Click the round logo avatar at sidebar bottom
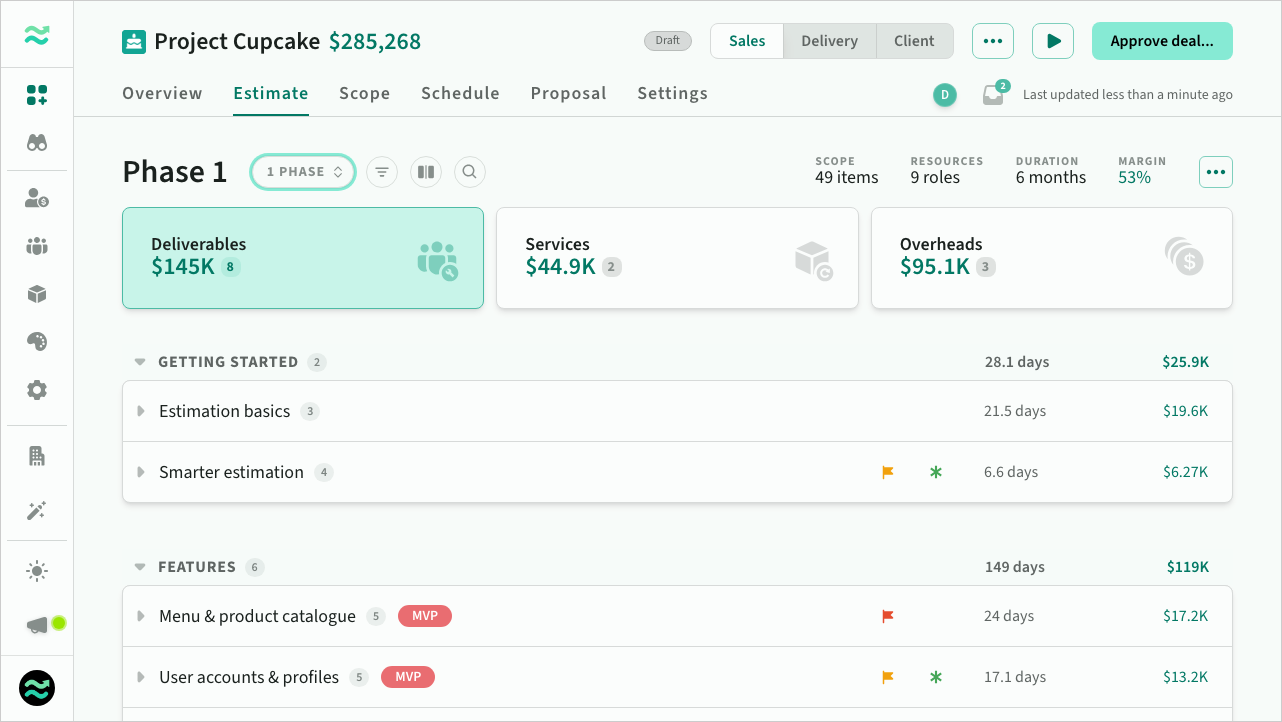This screenshot has height=722, width=1282. tap(37, 688)
